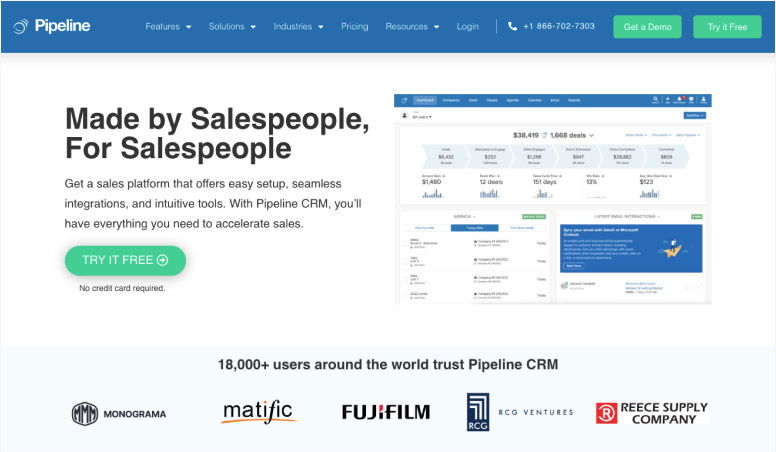This screenshot has width=776, height=452.
Task: Click the profile icon in dashboard preview top bar
Action: point(703,100)
